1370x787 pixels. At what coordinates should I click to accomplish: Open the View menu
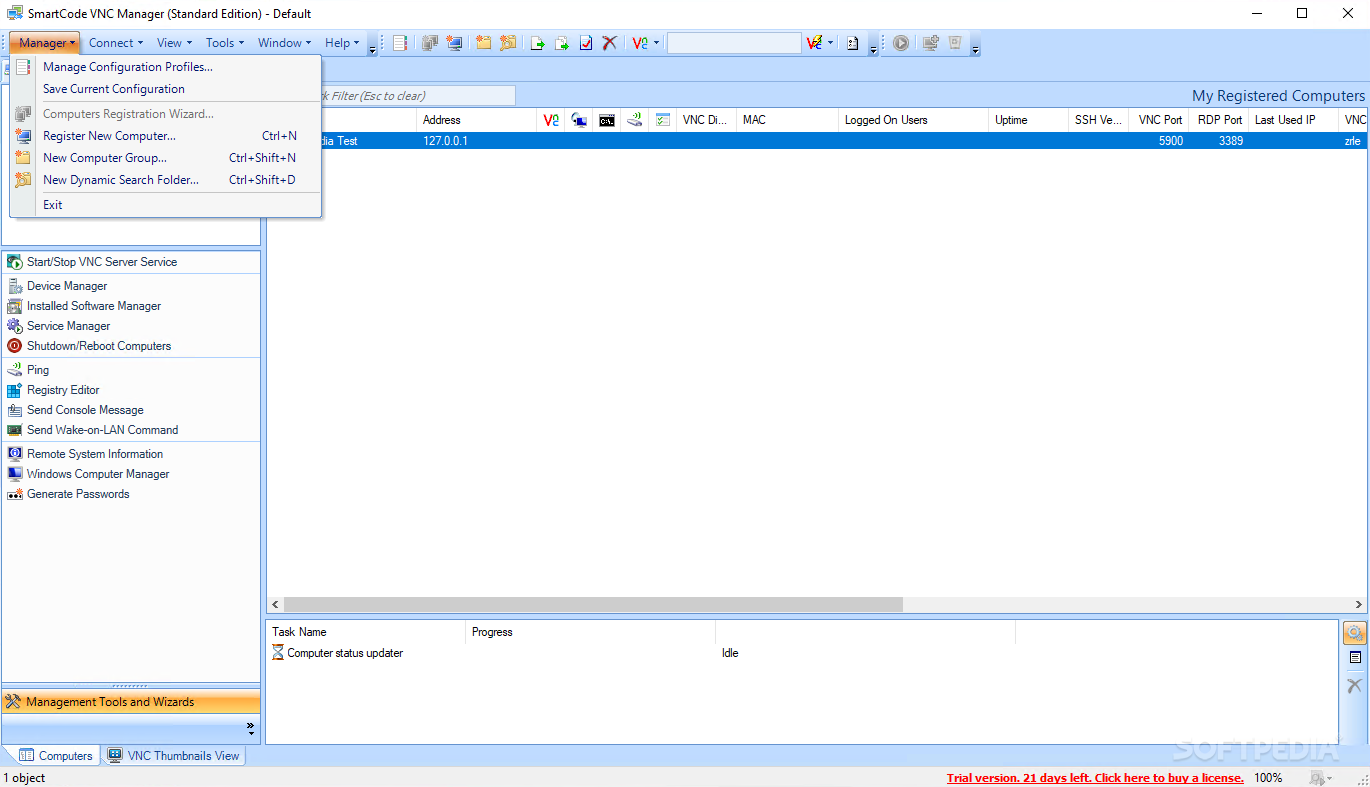(x=175, y=43)
